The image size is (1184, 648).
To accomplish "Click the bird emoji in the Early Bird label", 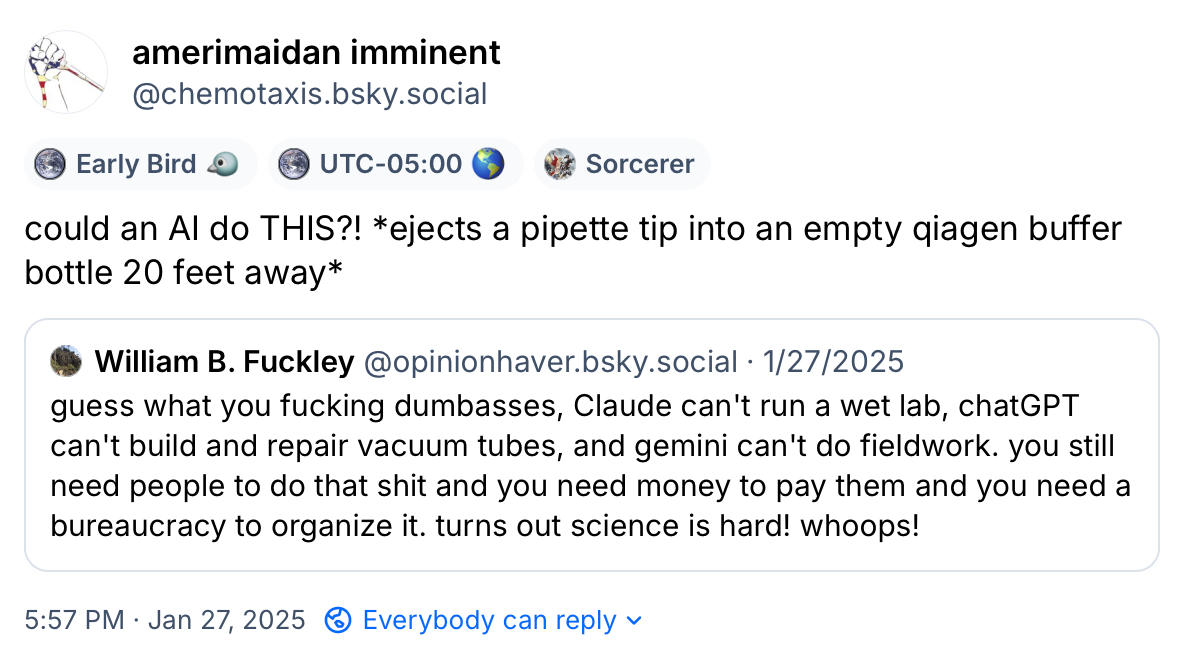I will [x=223, y=164].
